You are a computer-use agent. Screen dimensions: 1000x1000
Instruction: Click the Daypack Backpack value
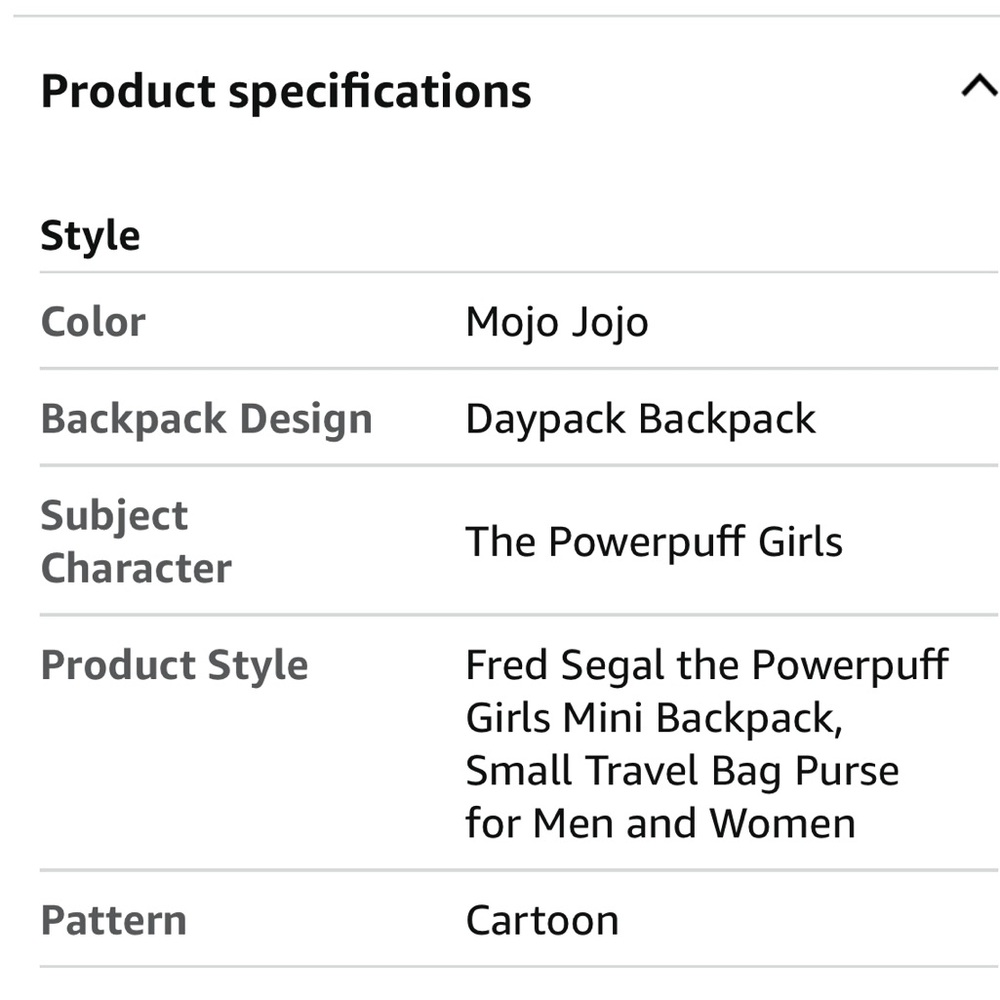[640, 419]
